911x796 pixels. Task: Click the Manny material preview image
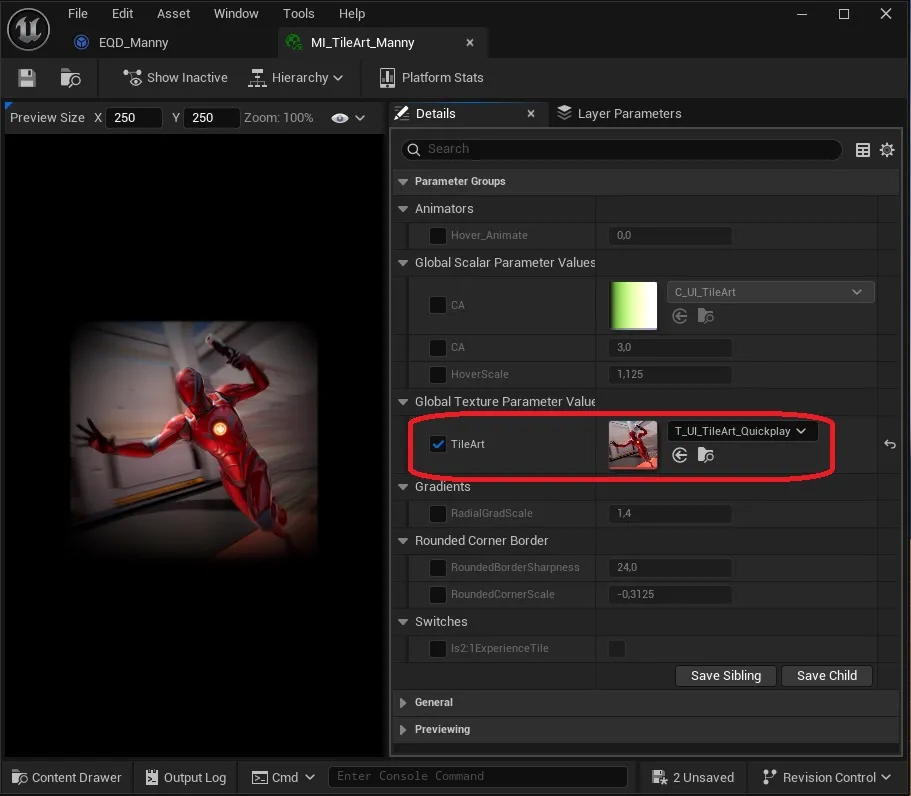(x=194, y=440)
